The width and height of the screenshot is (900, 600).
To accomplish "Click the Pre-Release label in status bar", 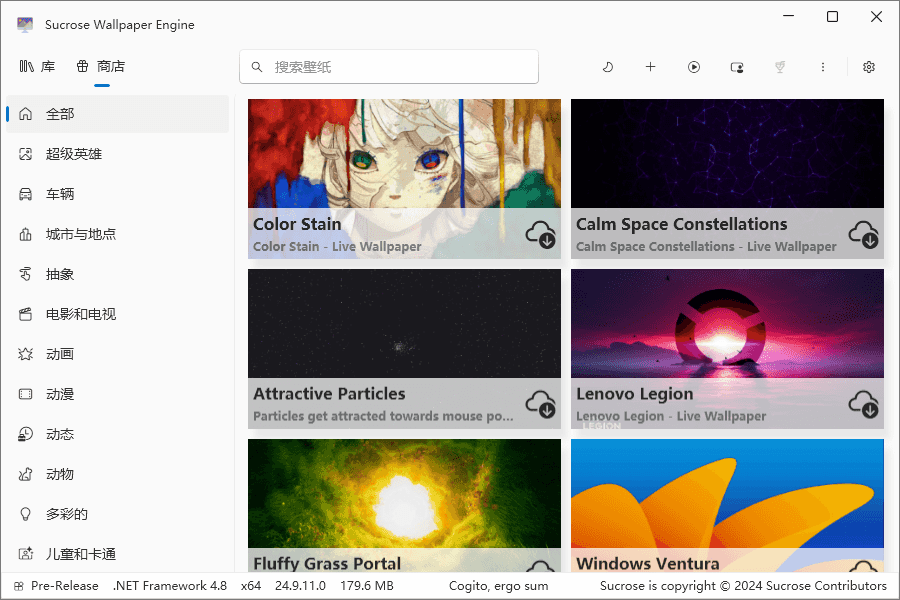I will pos(64,586).
